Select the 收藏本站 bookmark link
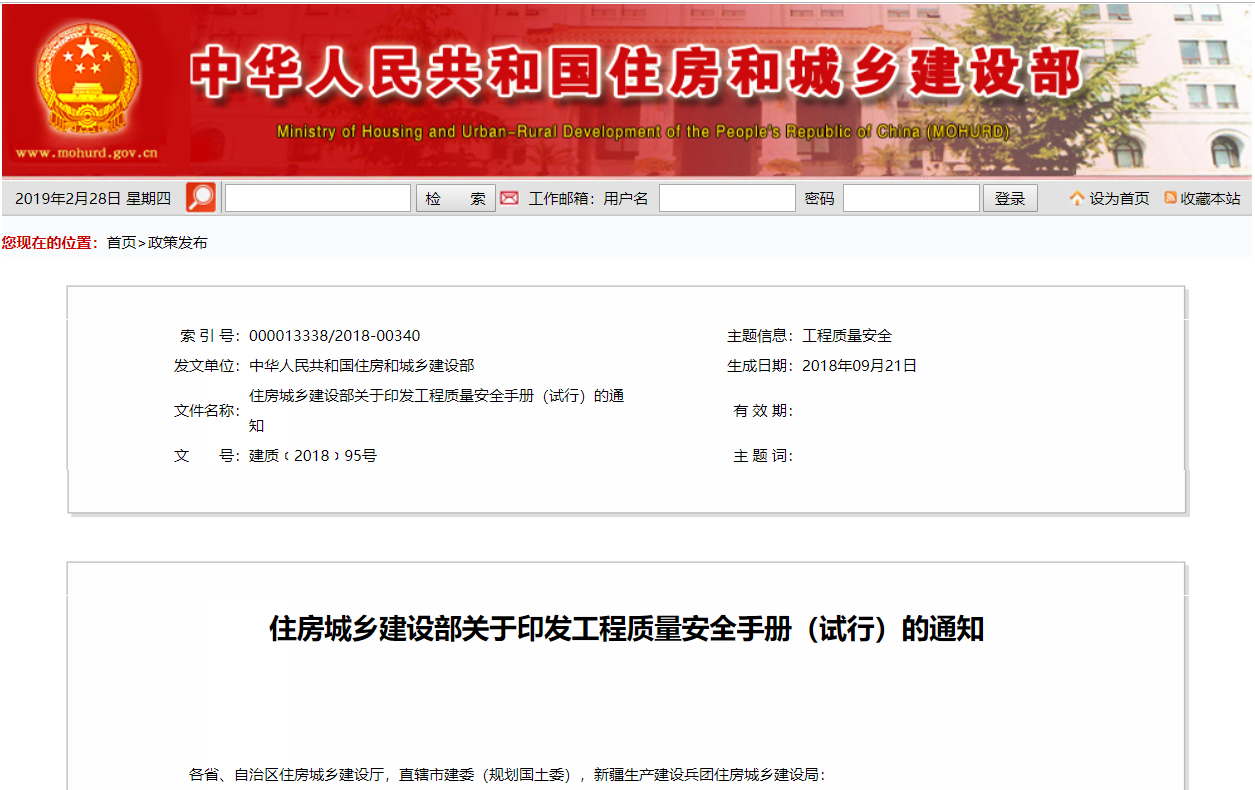Viewport: 1255px width, 790px height. 1210,199
